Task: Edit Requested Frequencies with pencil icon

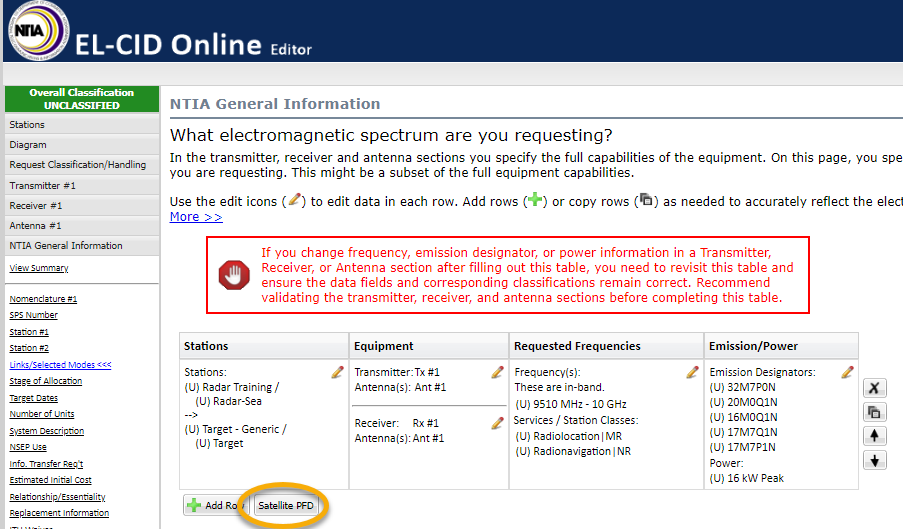Action: [x=692, y=372]
